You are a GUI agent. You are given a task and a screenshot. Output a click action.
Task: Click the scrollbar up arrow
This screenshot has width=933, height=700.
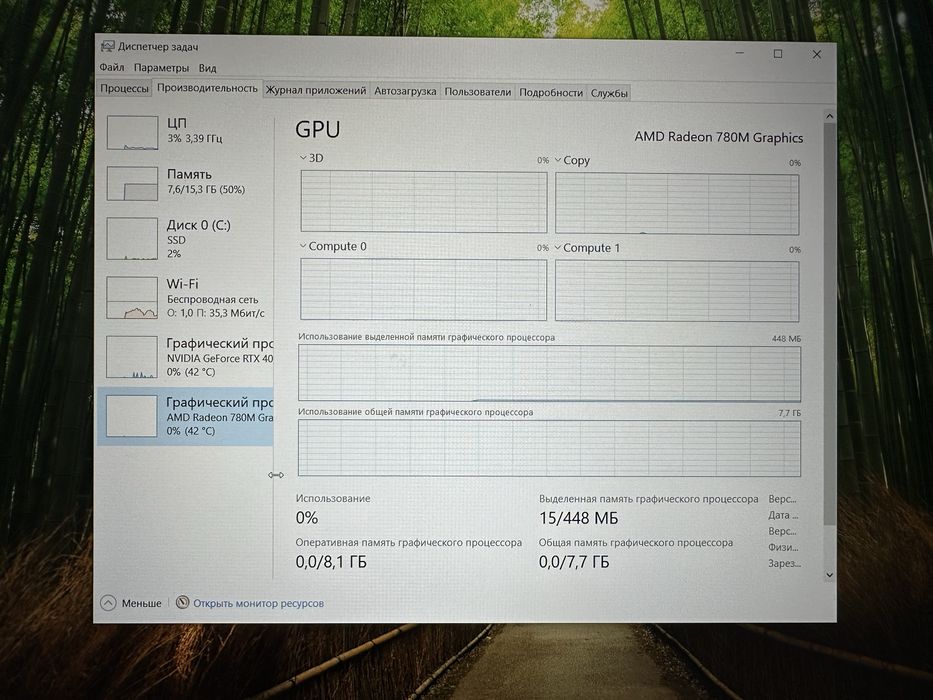pyautogui.click(x=829, y=116)
